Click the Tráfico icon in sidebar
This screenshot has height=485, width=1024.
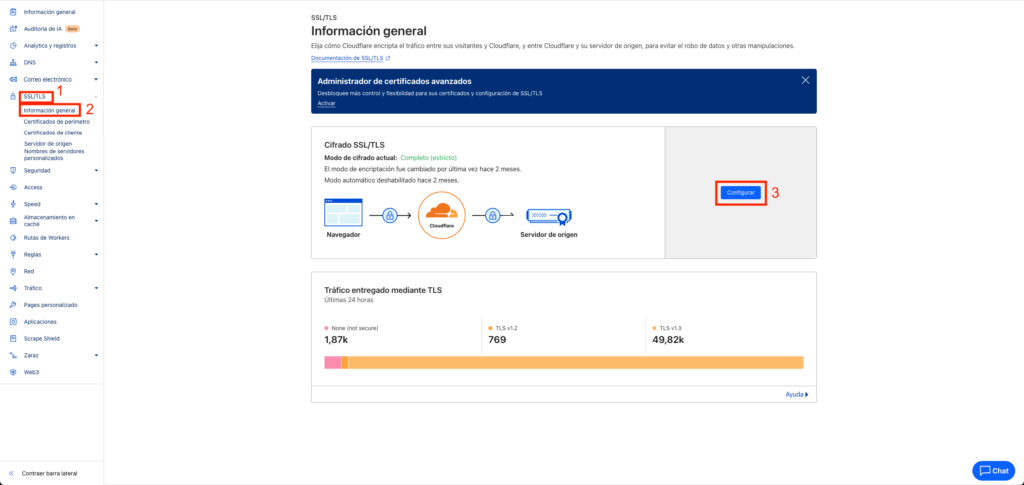pos(13,288)
